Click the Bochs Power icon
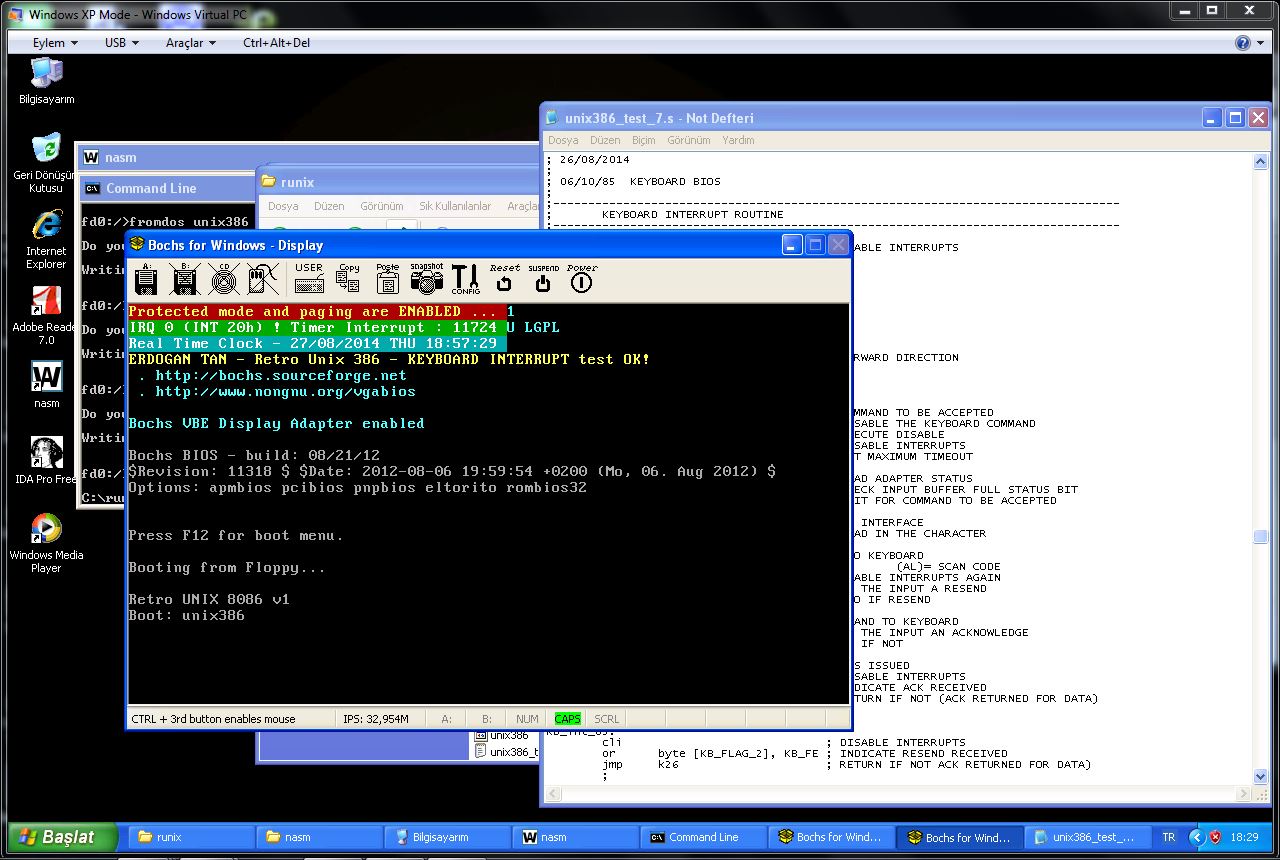 click(x=582, y=279)
